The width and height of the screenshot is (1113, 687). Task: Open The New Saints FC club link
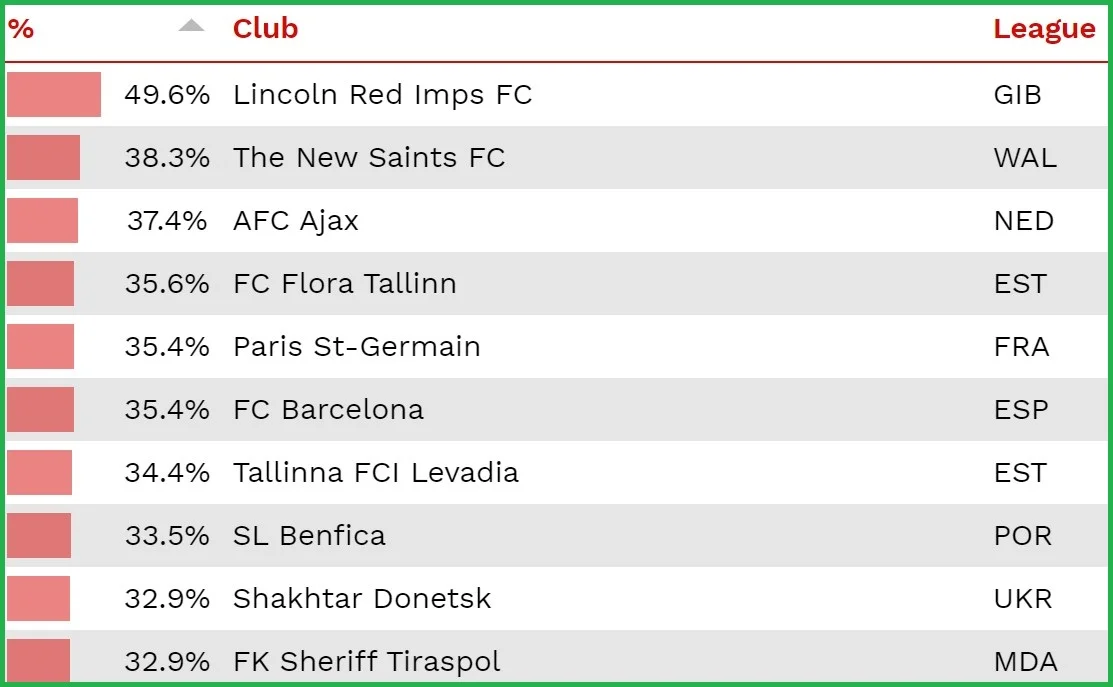click(368, 158)
